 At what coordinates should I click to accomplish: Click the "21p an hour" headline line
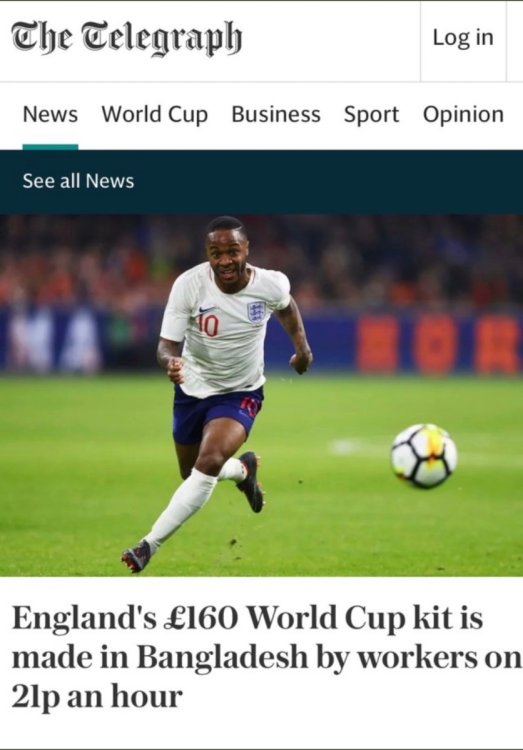point(97,696)
